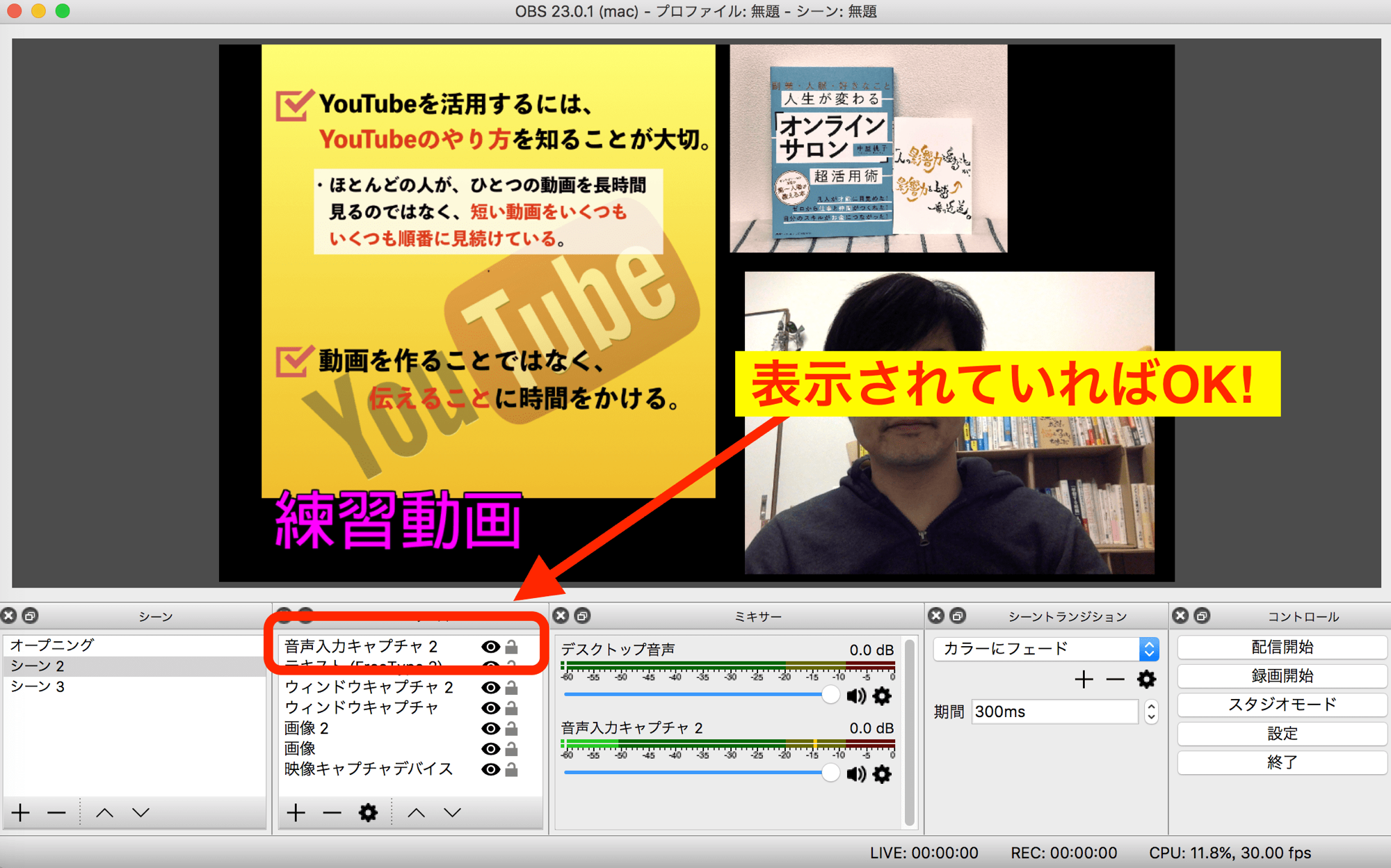This screenshot has height=868, width=1391.
Task: Hide ウィンドウキャプチャ 2 source
Action: [490, 687]
